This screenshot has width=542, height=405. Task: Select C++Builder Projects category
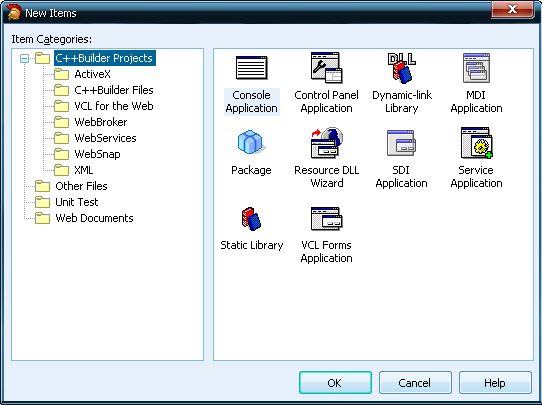[x=104, y=58]
